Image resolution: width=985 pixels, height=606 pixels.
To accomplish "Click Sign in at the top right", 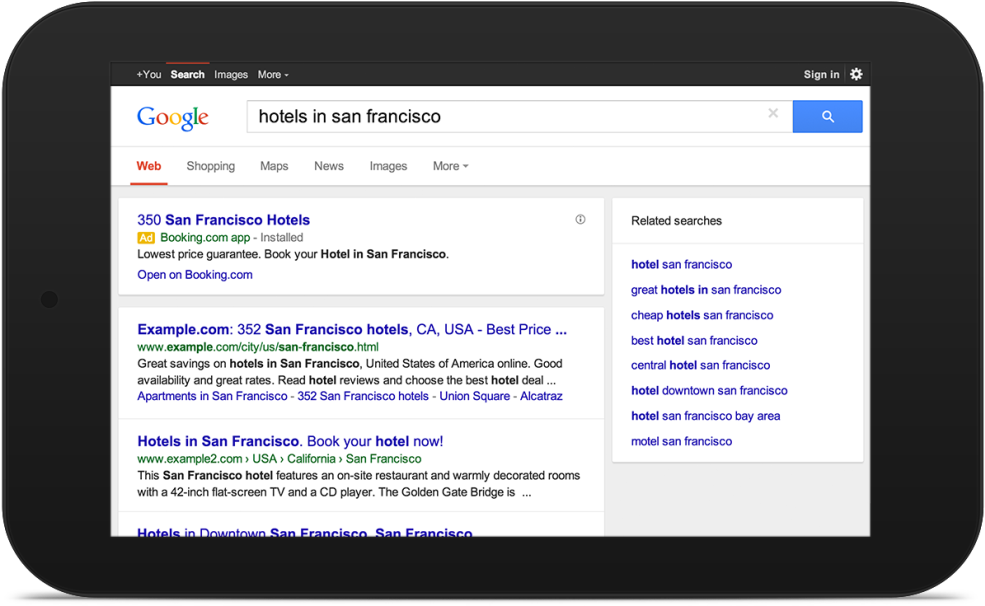I will (821, 75).
